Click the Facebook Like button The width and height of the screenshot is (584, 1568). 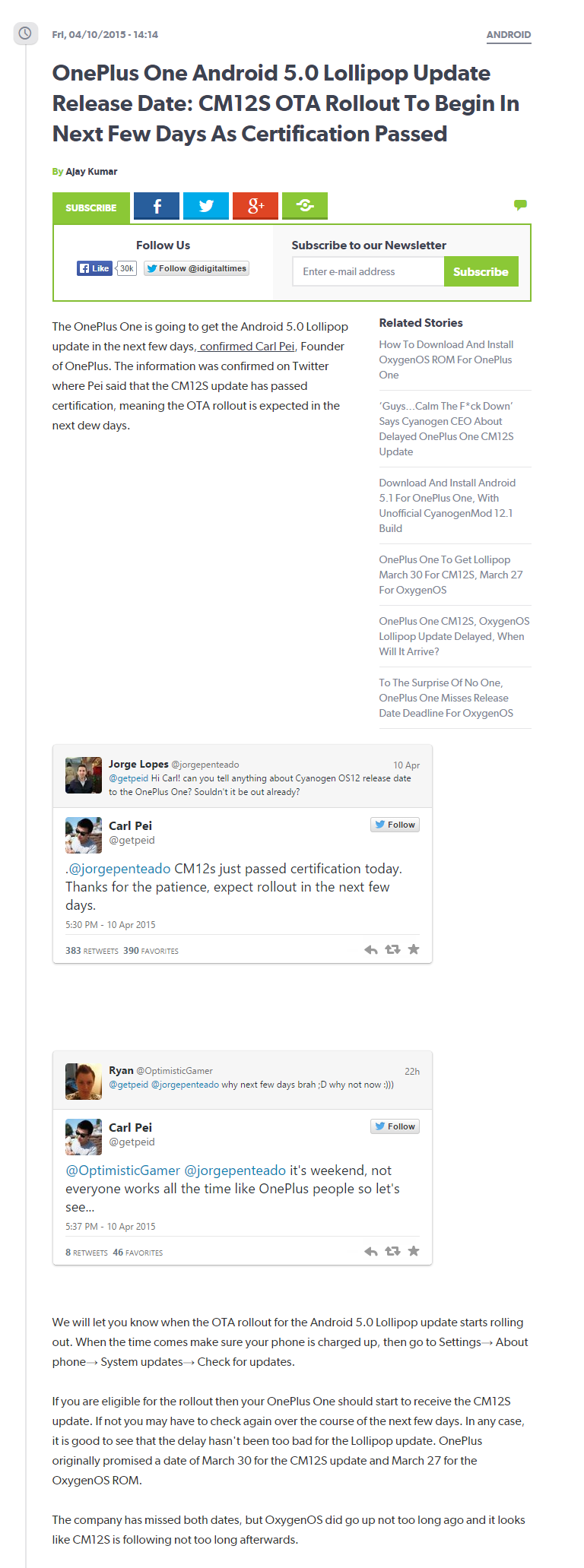coord(95,268)
